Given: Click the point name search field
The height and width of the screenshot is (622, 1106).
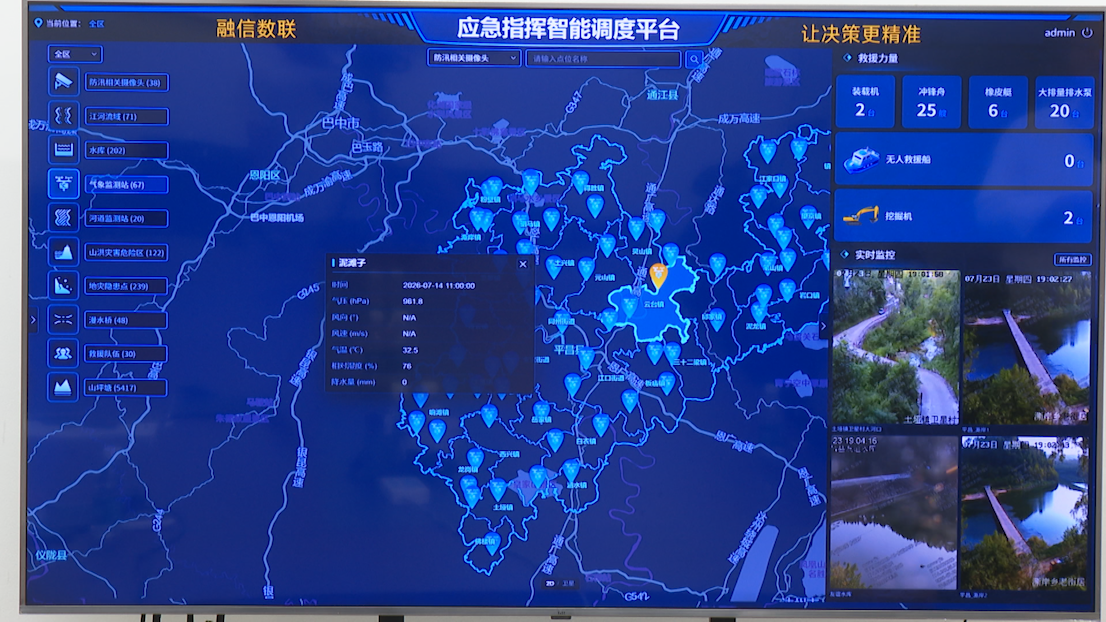Looking at the screenshot, I should point(604,59).
